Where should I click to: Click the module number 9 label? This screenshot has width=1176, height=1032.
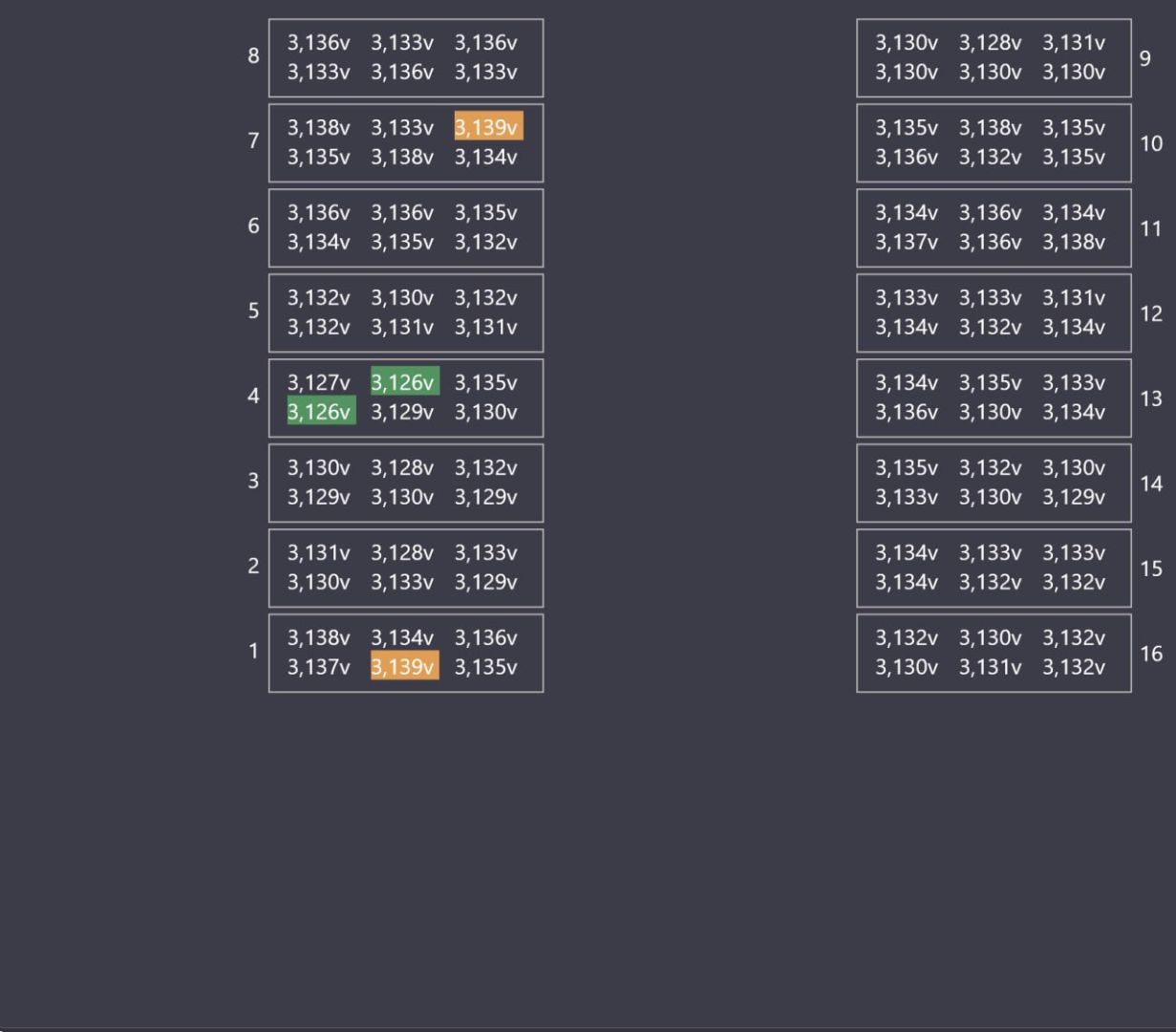pyautogui.click(x=1144, y=58)
